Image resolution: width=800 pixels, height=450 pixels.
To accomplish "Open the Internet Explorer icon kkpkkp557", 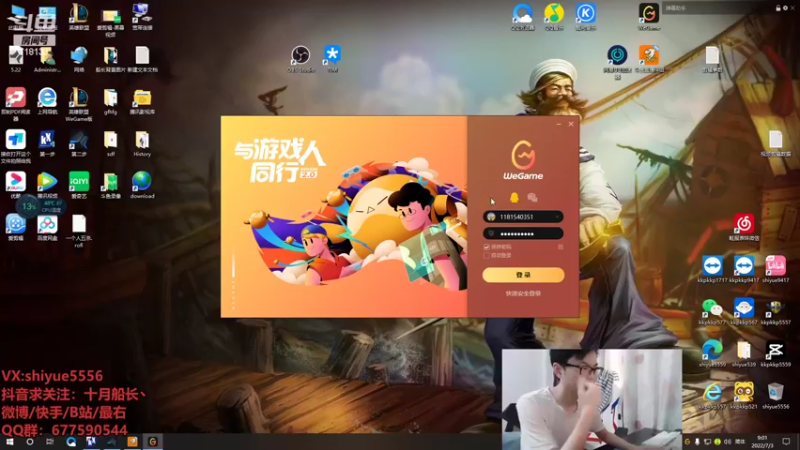I will tap(712, 396).
